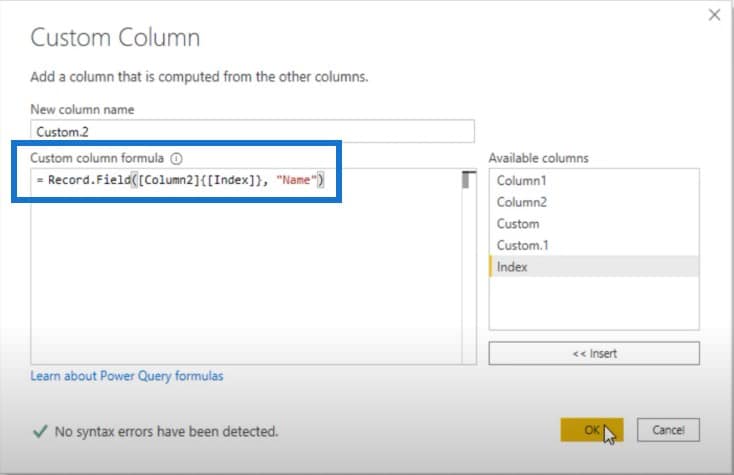
Task: Click the green checkmark syntax status icon
Action: (x=40, y=431)
